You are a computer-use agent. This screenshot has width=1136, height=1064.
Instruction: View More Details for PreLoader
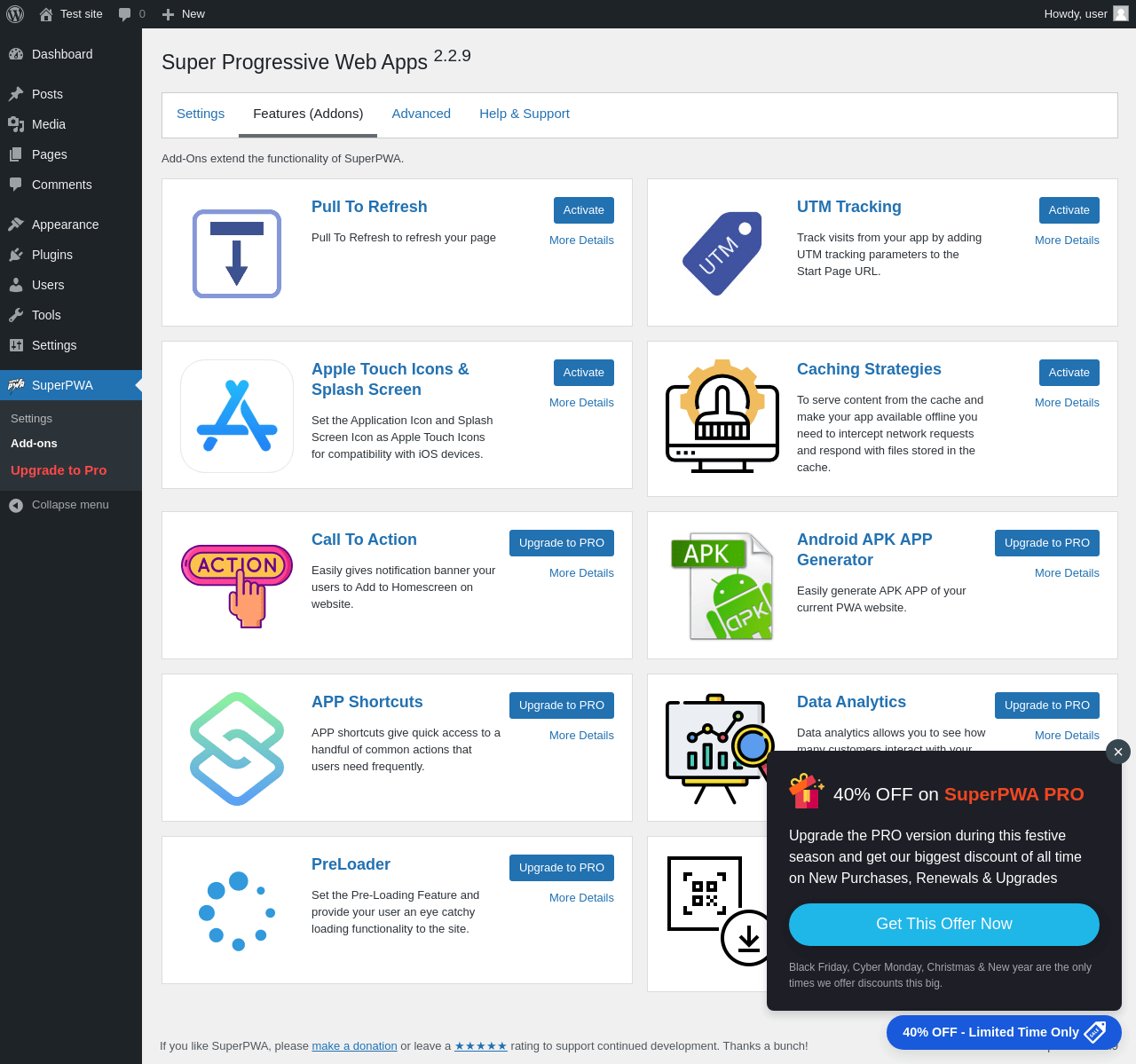pyautogui.click(x=581, y=898)
